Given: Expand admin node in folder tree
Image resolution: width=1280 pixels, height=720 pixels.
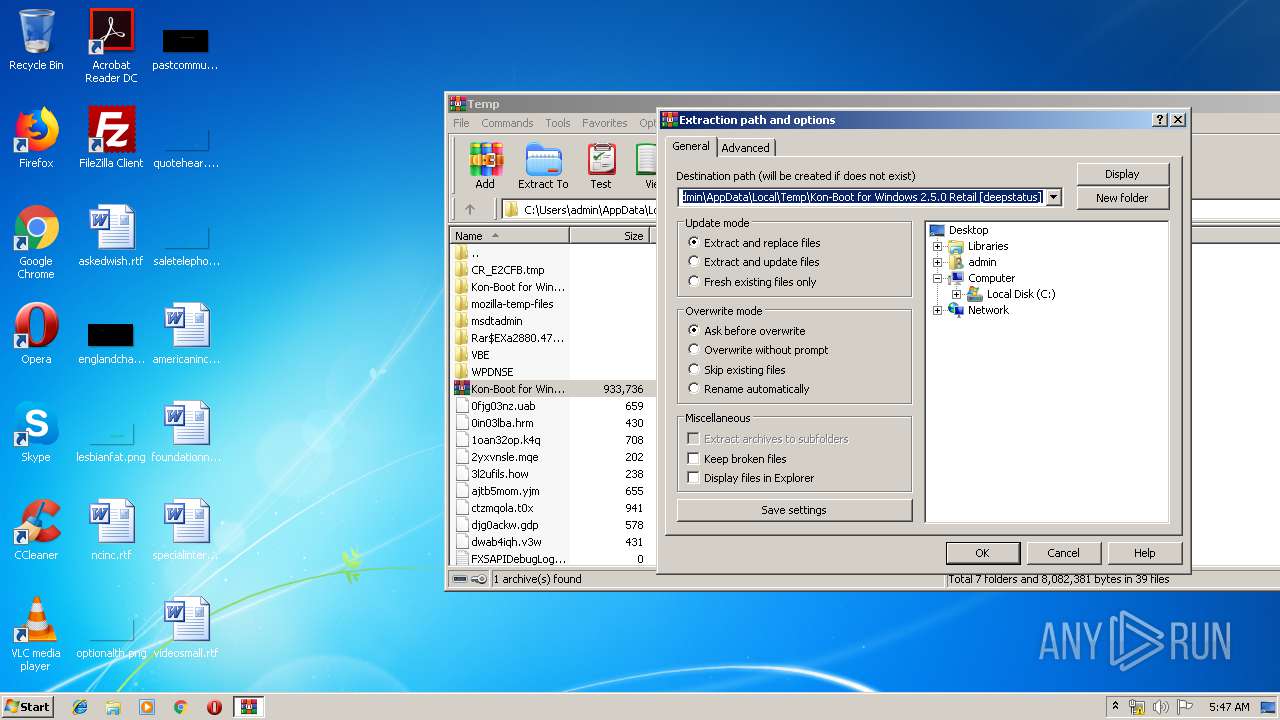Looking at the screenshot, I should pyautogui.click(x=938, y=262).
